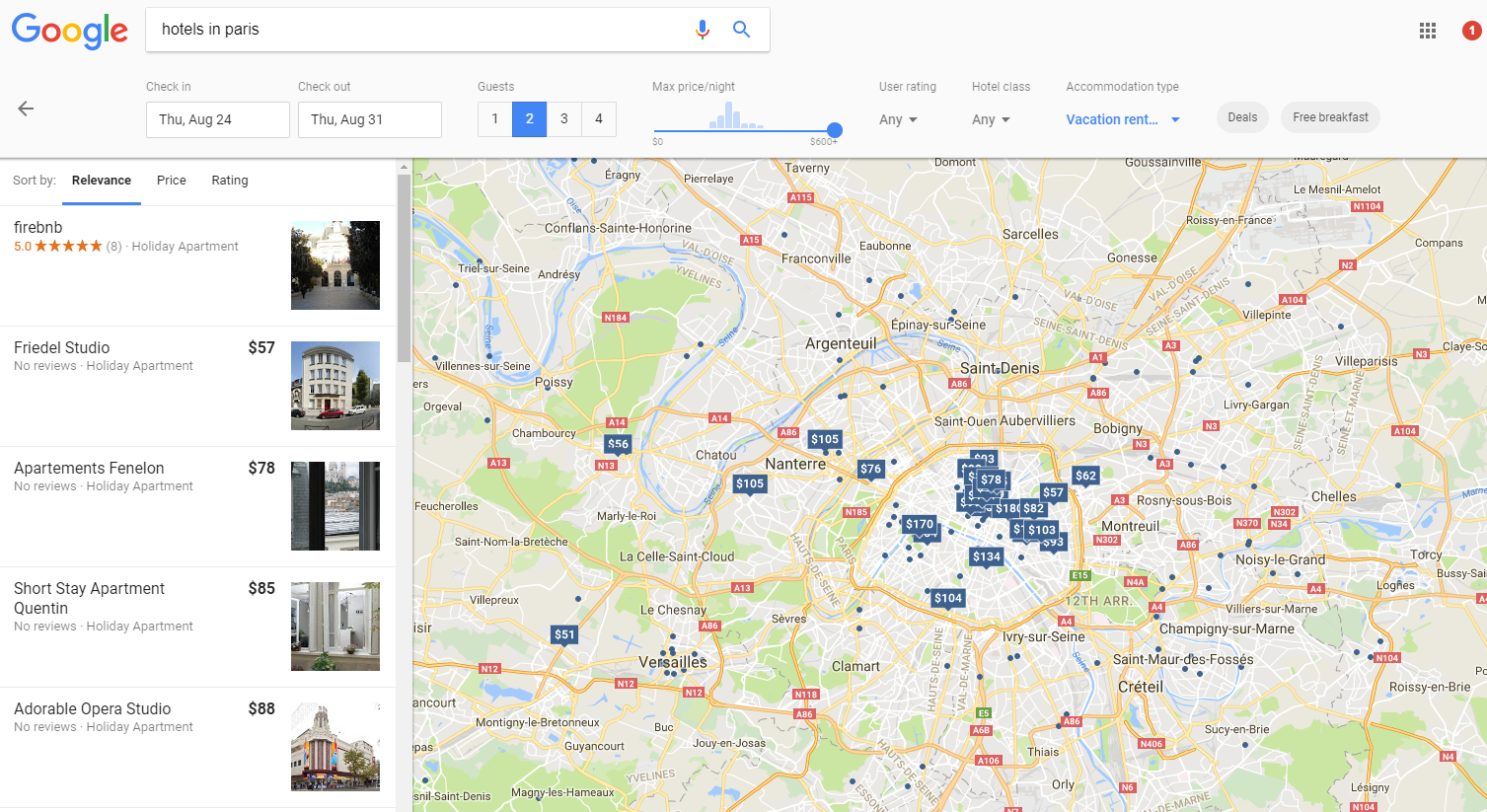Click the max price slider handle
Image resolution: width=1487 pixels, height=812 pixels.
(x=835, y=130)
